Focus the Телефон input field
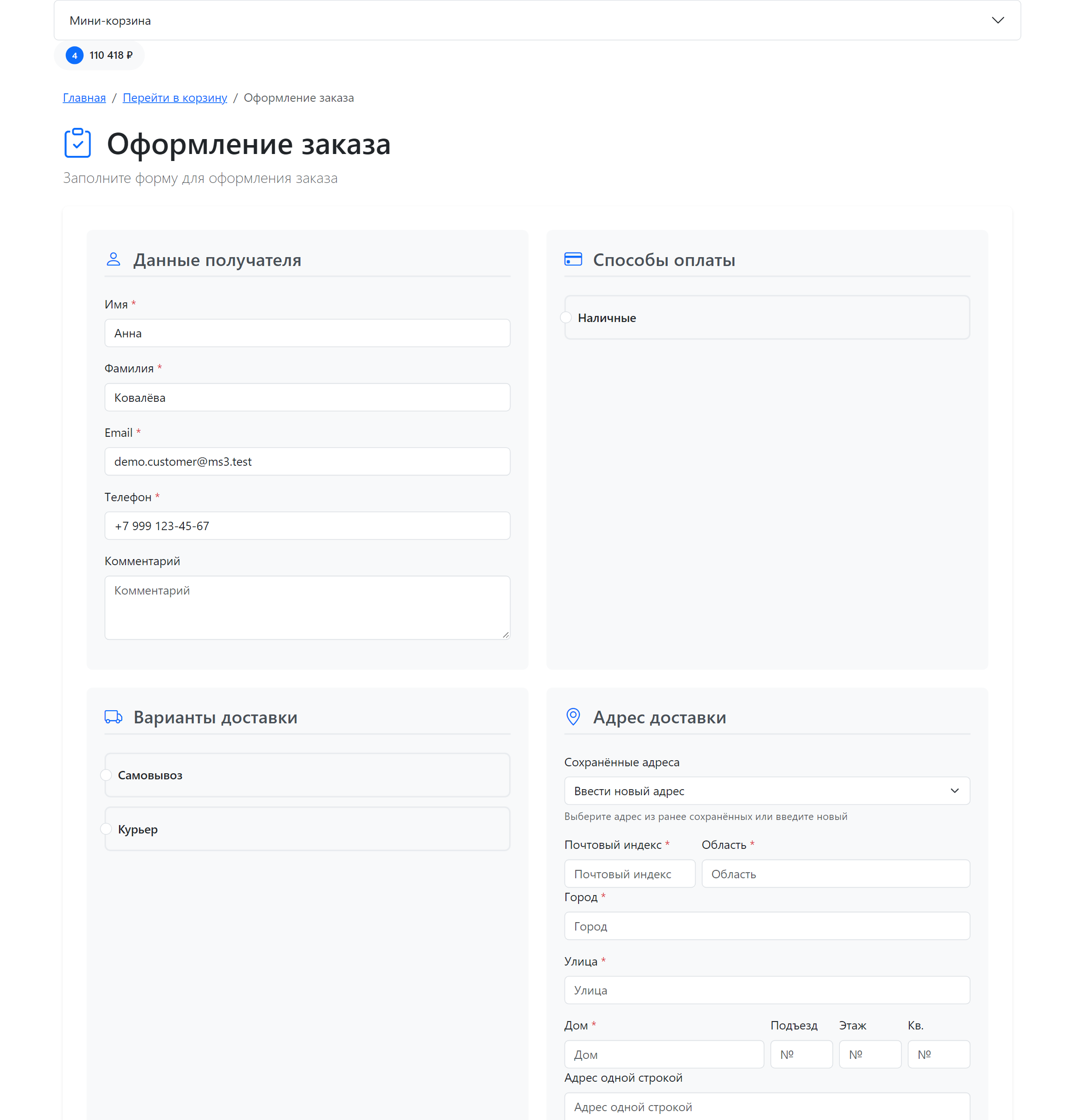 [307, 526]
